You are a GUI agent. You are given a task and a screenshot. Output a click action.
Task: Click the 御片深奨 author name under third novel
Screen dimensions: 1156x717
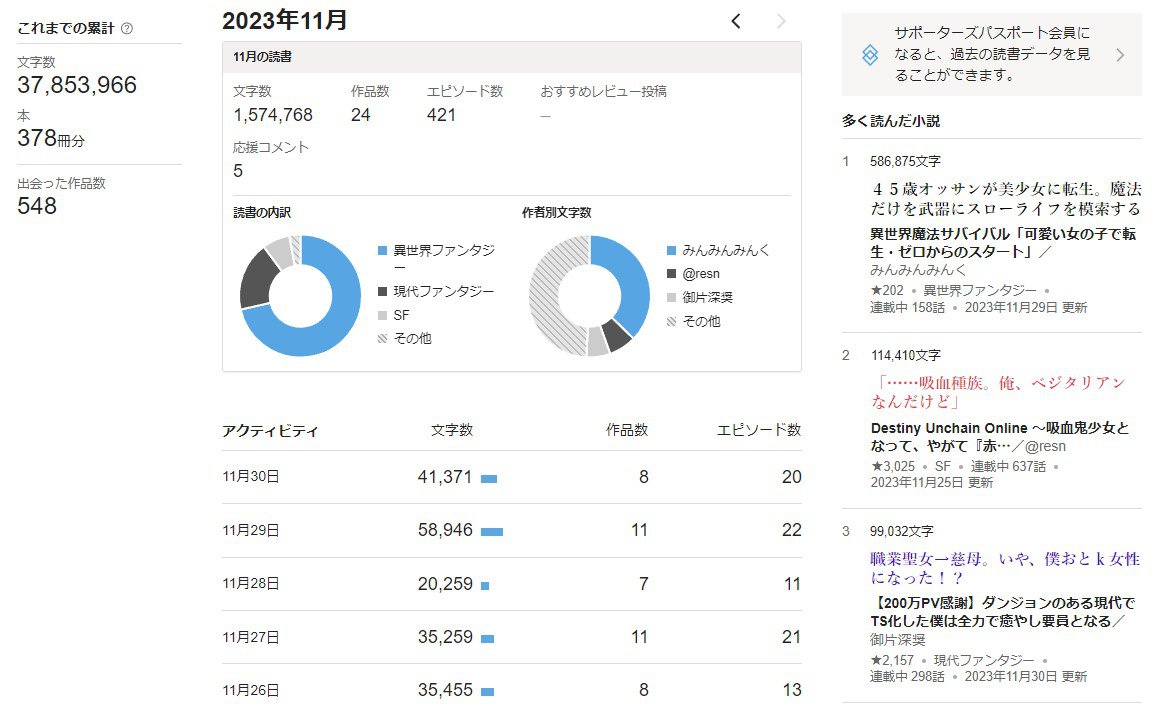(x=897, y=640)
